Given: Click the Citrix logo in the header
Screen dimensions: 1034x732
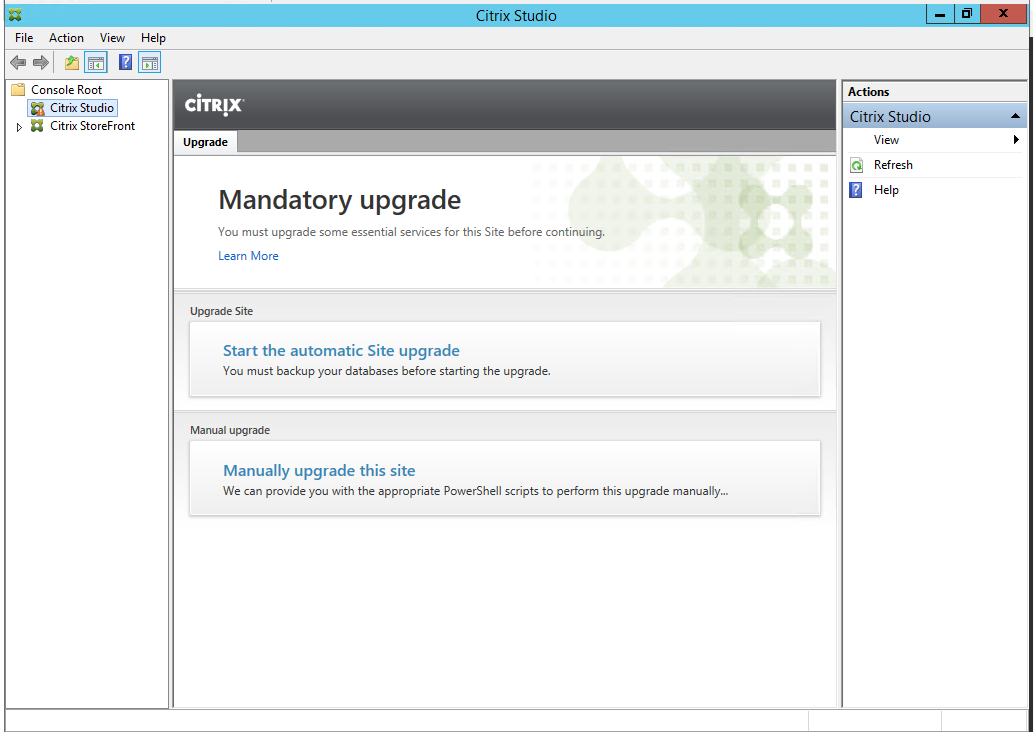Looking at the screenshot, I should (x=214, y=105).
